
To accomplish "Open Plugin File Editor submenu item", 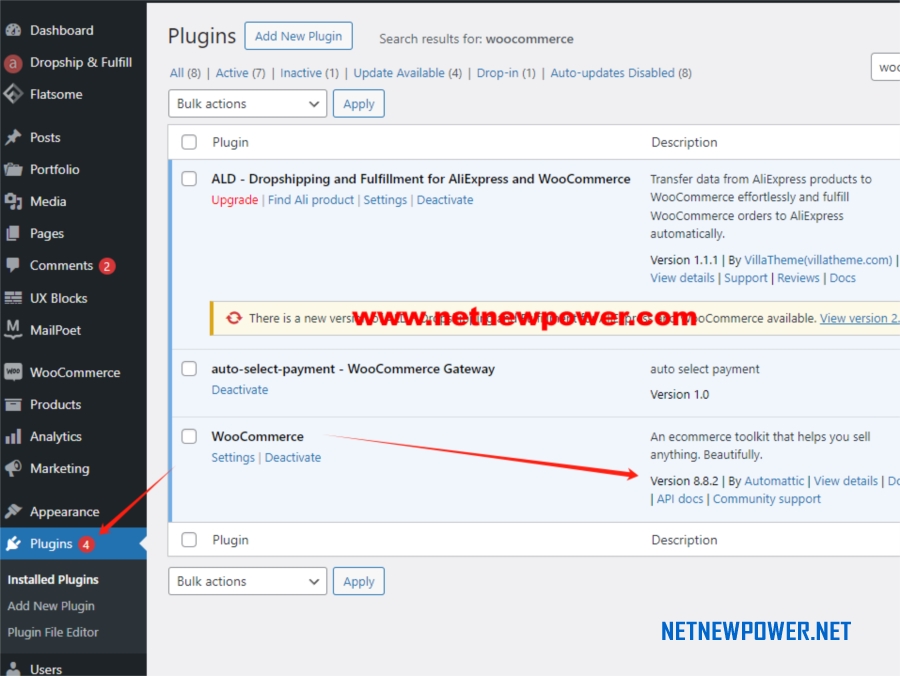I will 53,632.
